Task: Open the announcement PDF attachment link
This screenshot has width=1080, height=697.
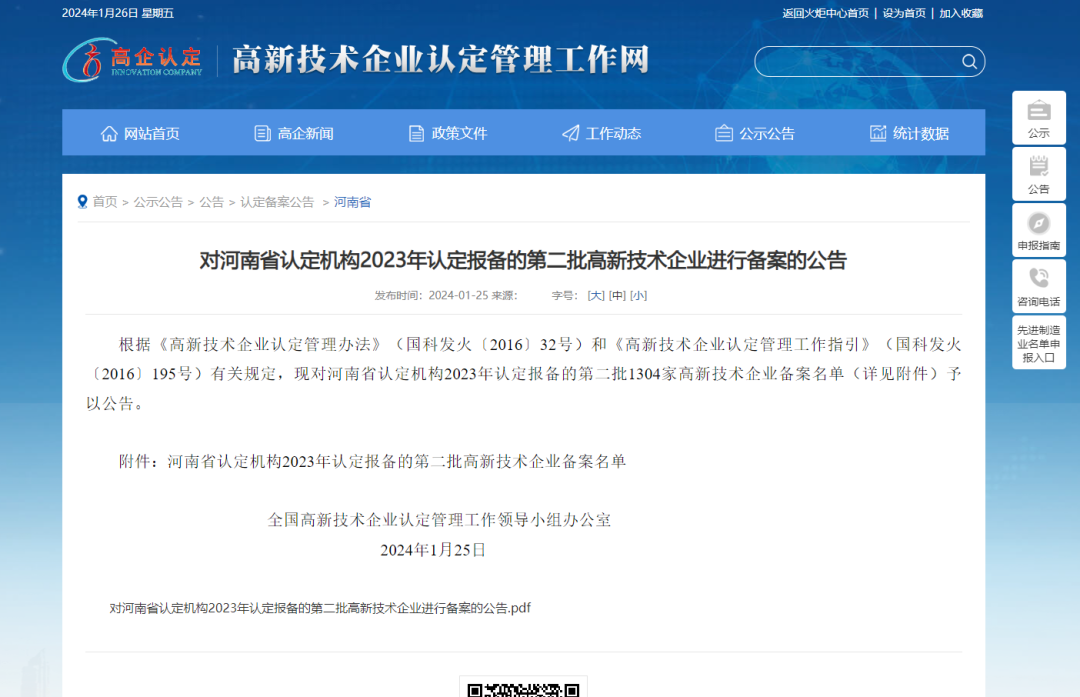Action: click(x=320, y=608)
